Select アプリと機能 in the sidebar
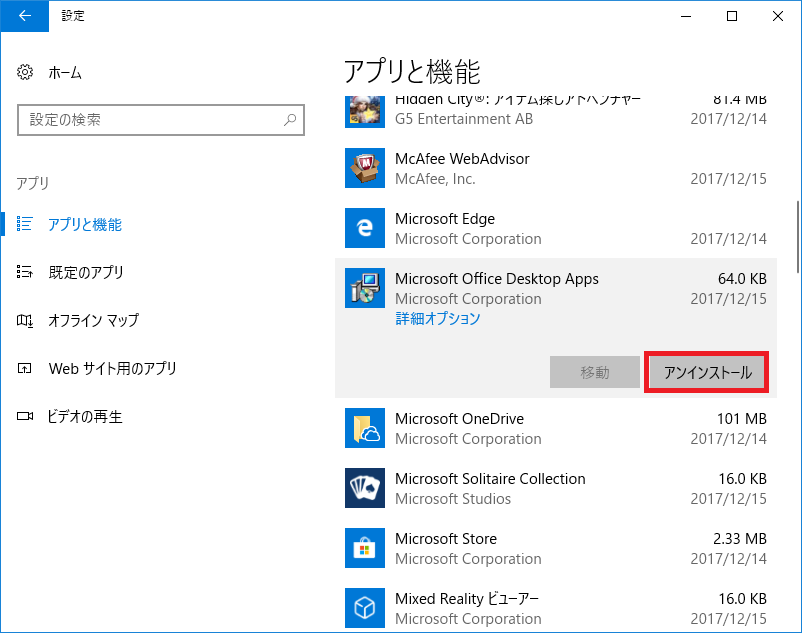Screen dimensions: 802x633 (x=85, y=224)
